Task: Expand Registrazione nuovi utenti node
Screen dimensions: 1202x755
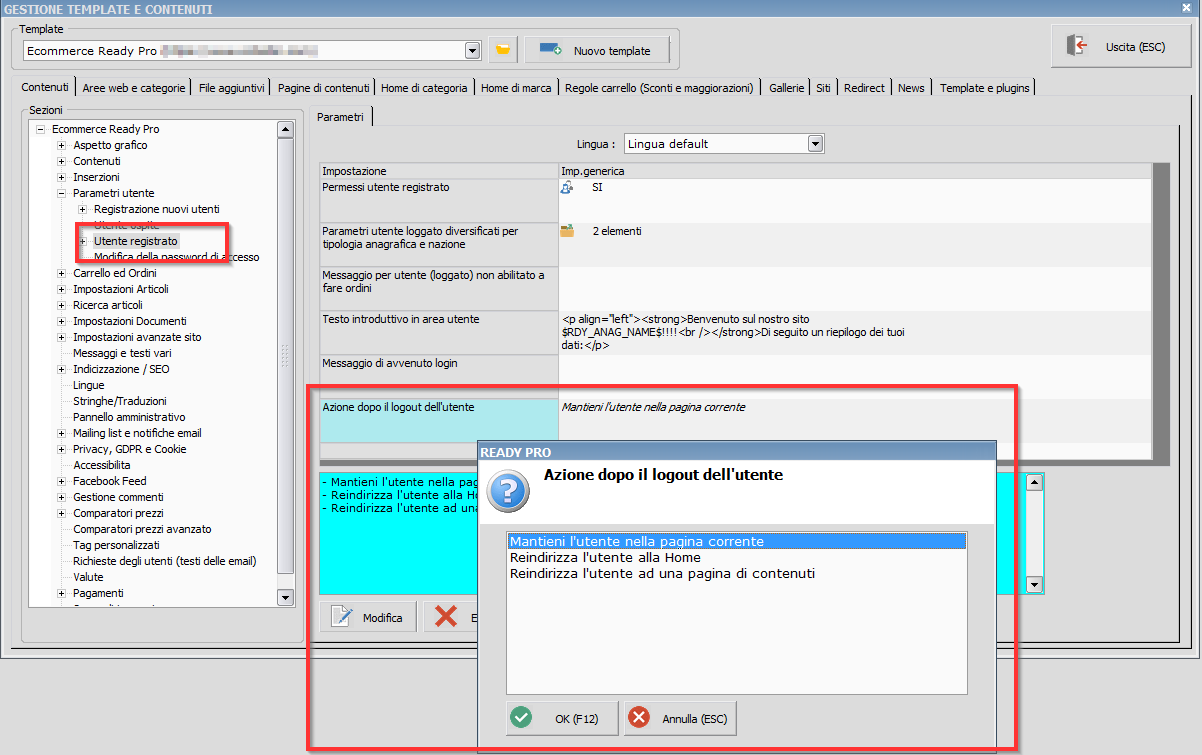Action: pyautogui.click(x=82, y=209)
